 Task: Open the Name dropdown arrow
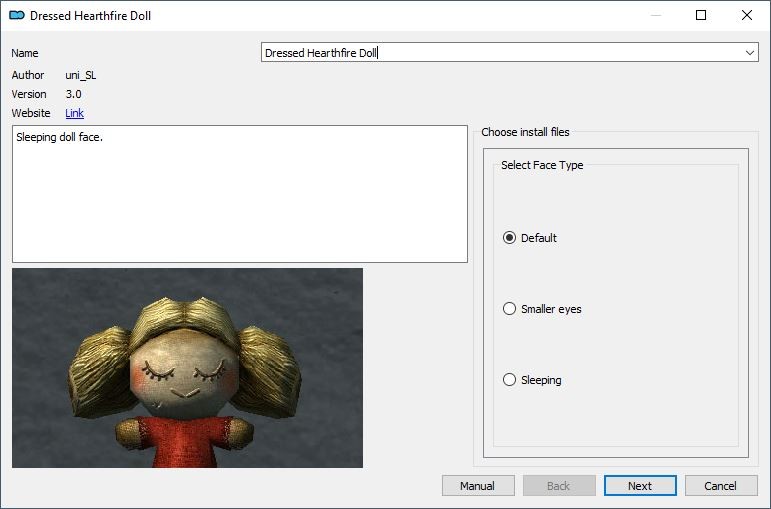749,53
